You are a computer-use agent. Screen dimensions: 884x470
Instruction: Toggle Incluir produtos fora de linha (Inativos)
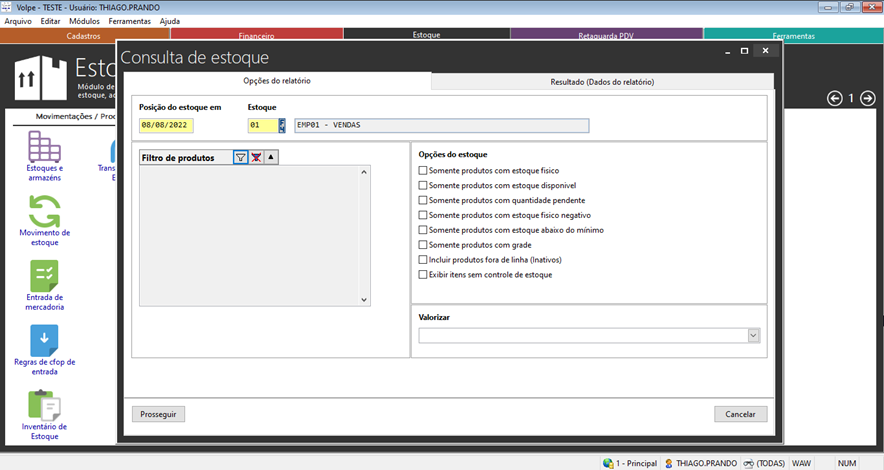423,260
